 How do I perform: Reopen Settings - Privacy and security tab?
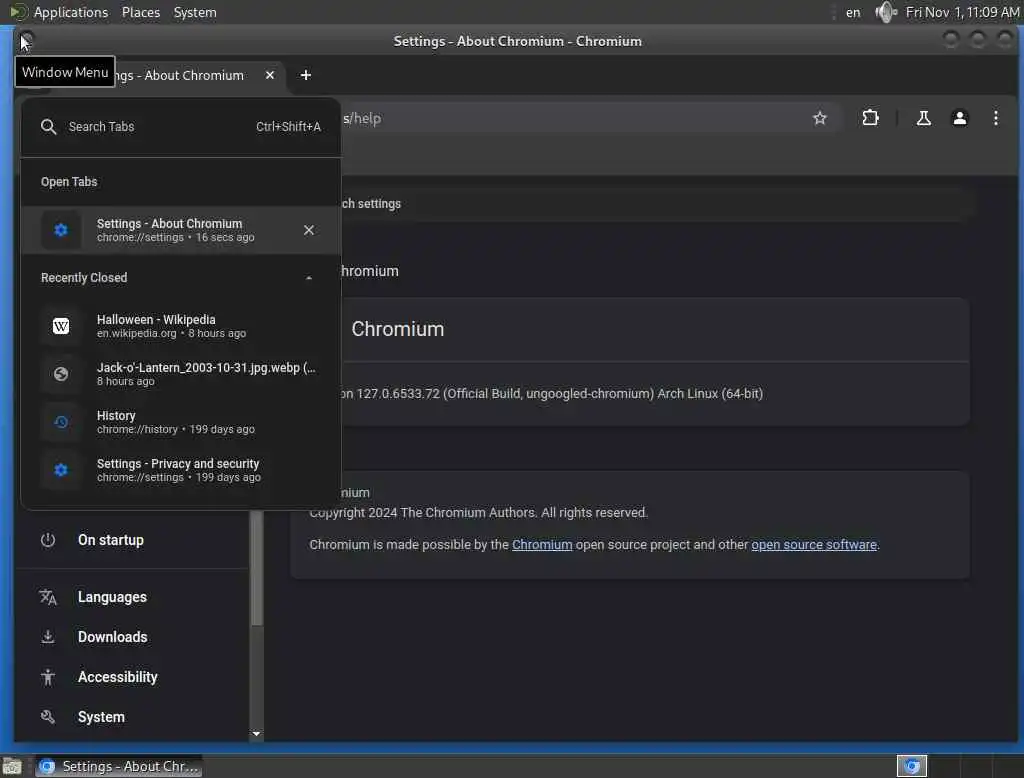pyautogui.click(x=181, y=470)
